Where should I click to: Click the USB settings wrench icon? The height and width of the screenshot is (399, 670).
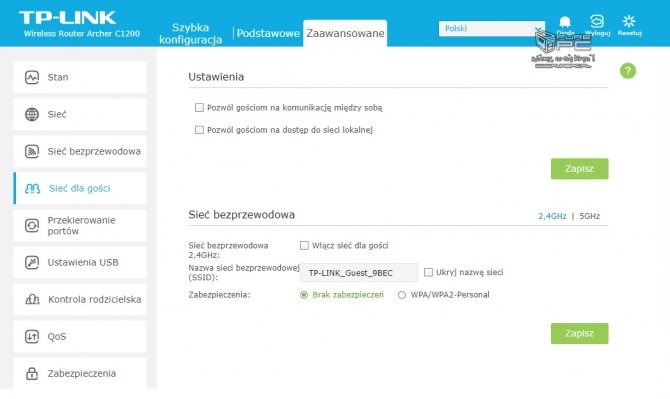coord(32,262)
